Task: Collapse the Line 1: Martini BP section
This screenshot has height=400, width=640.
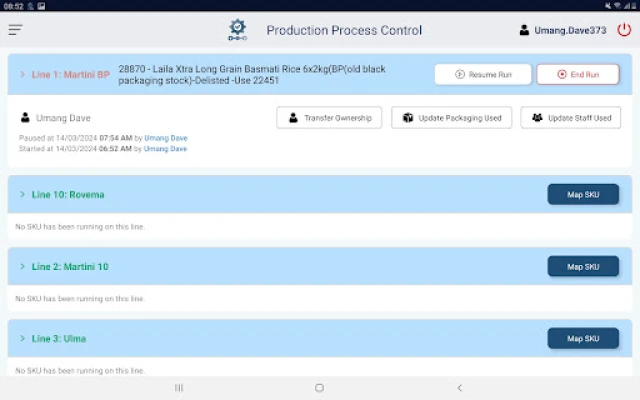Action: (x=22, y=74)
